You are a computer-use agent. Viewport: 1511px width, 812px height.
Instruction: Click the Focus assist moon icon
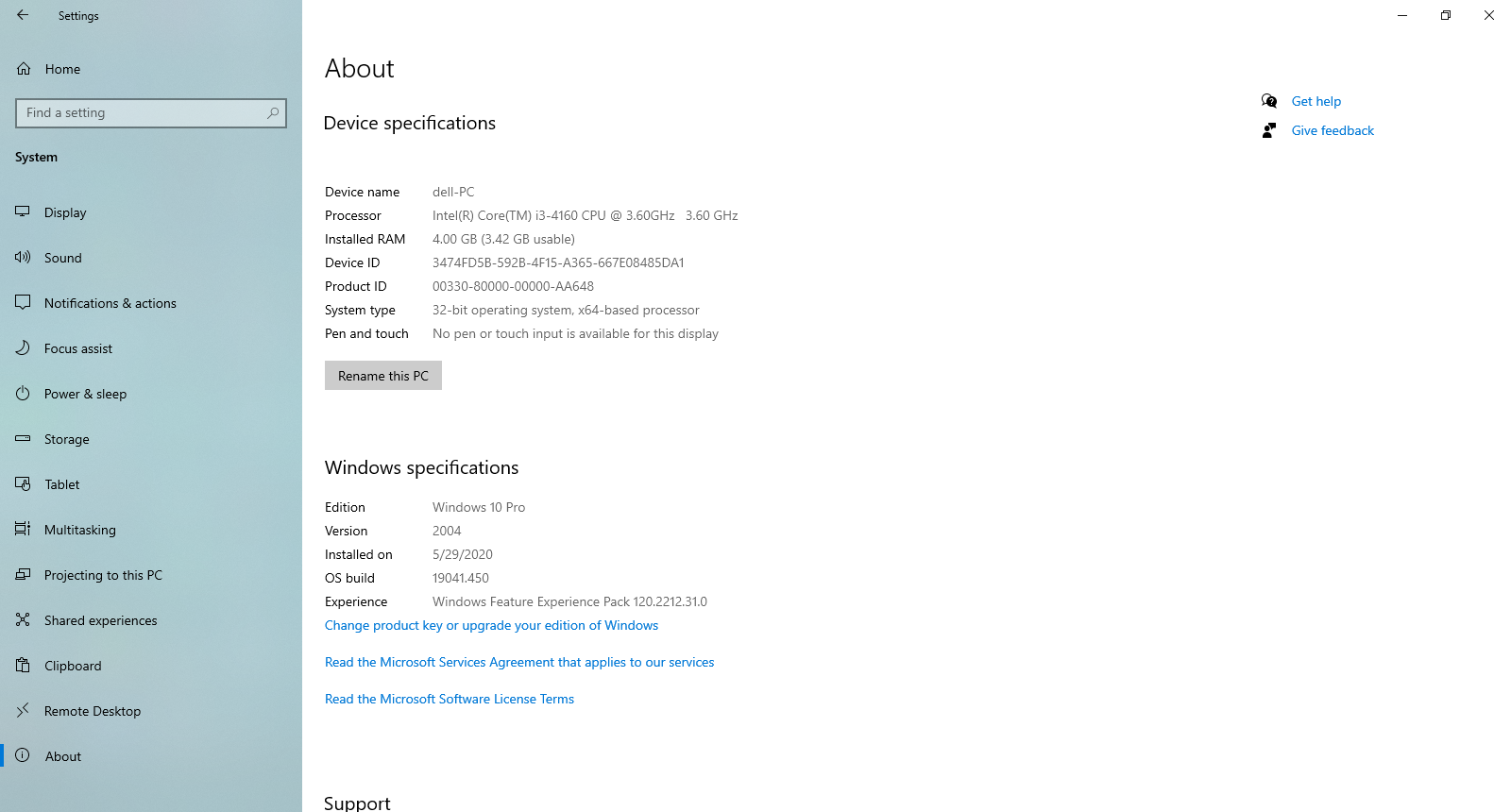(x=23, y=347)
